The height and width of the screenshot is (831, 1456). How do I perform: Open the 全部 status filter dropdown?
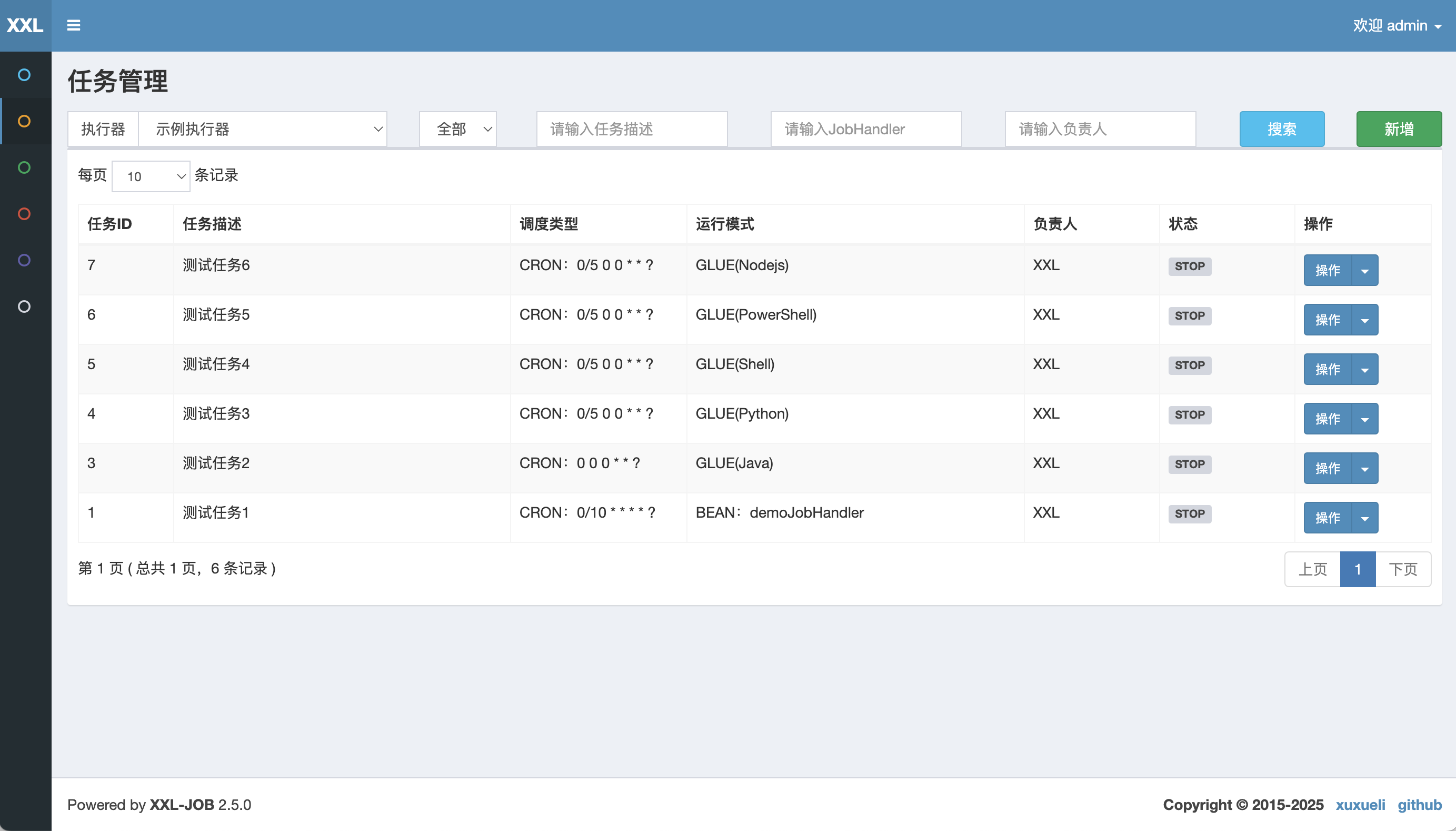tap(457, 129)
